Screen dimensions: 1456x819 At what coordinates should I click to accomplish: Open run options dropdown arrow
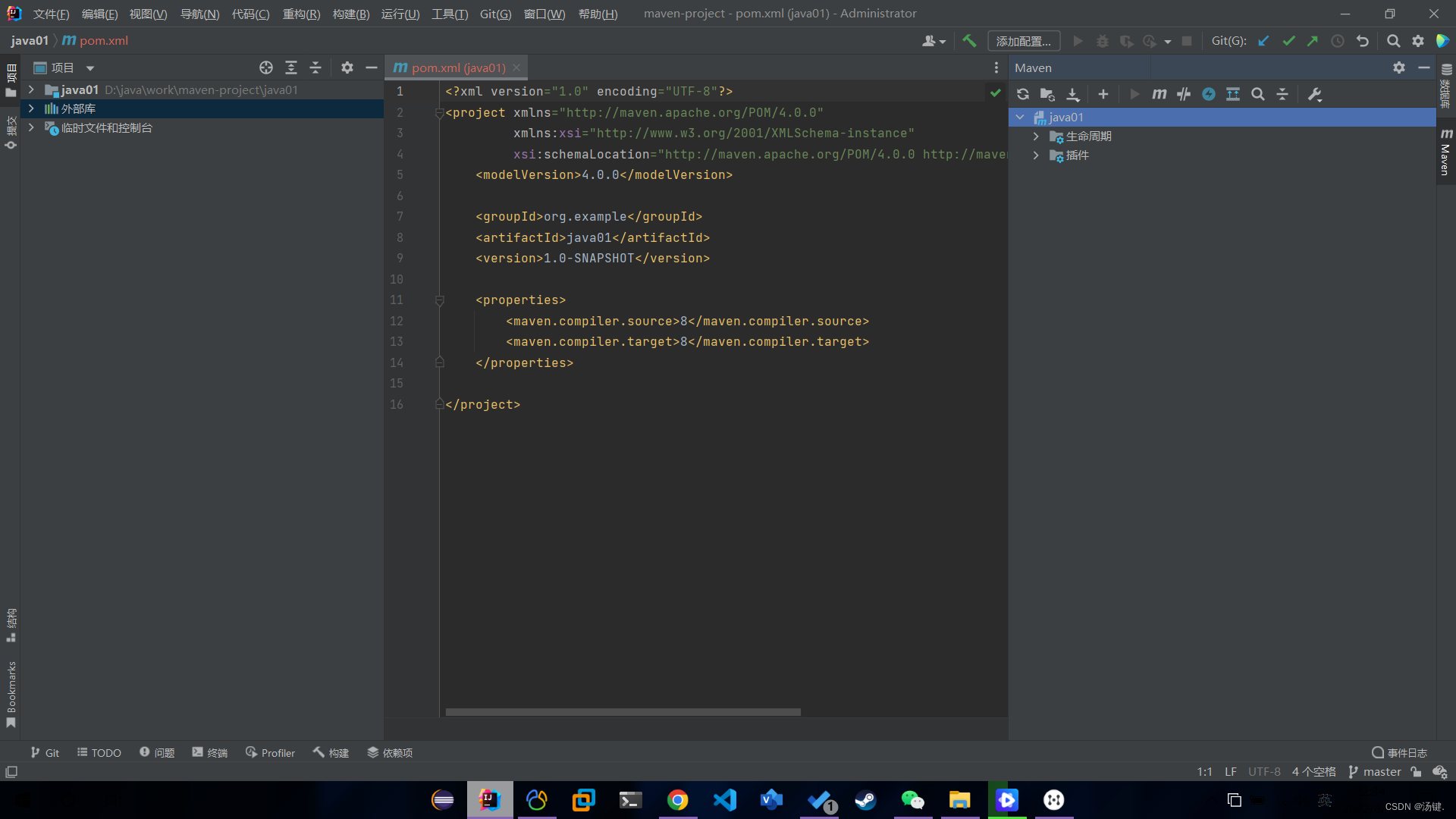[1168, 41]
